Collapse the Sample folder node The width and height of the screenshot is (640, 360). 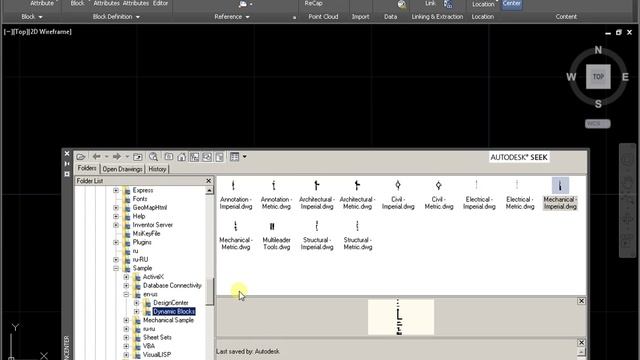pyautogui.click(x=116, y=268)
